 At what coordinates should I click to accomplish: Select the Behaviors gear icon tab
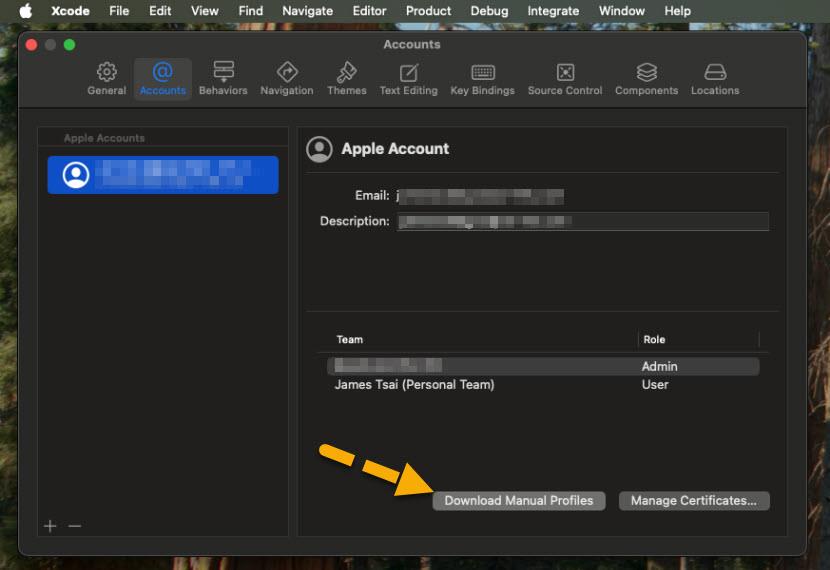(x=223, y=78)
